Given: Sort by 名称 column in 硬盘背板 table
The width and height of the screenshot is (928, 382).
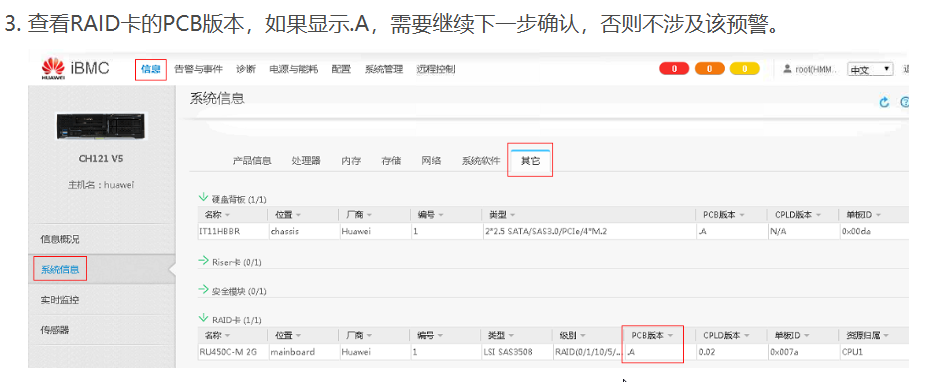Looking at the screenshot, I should click(217, 214).
